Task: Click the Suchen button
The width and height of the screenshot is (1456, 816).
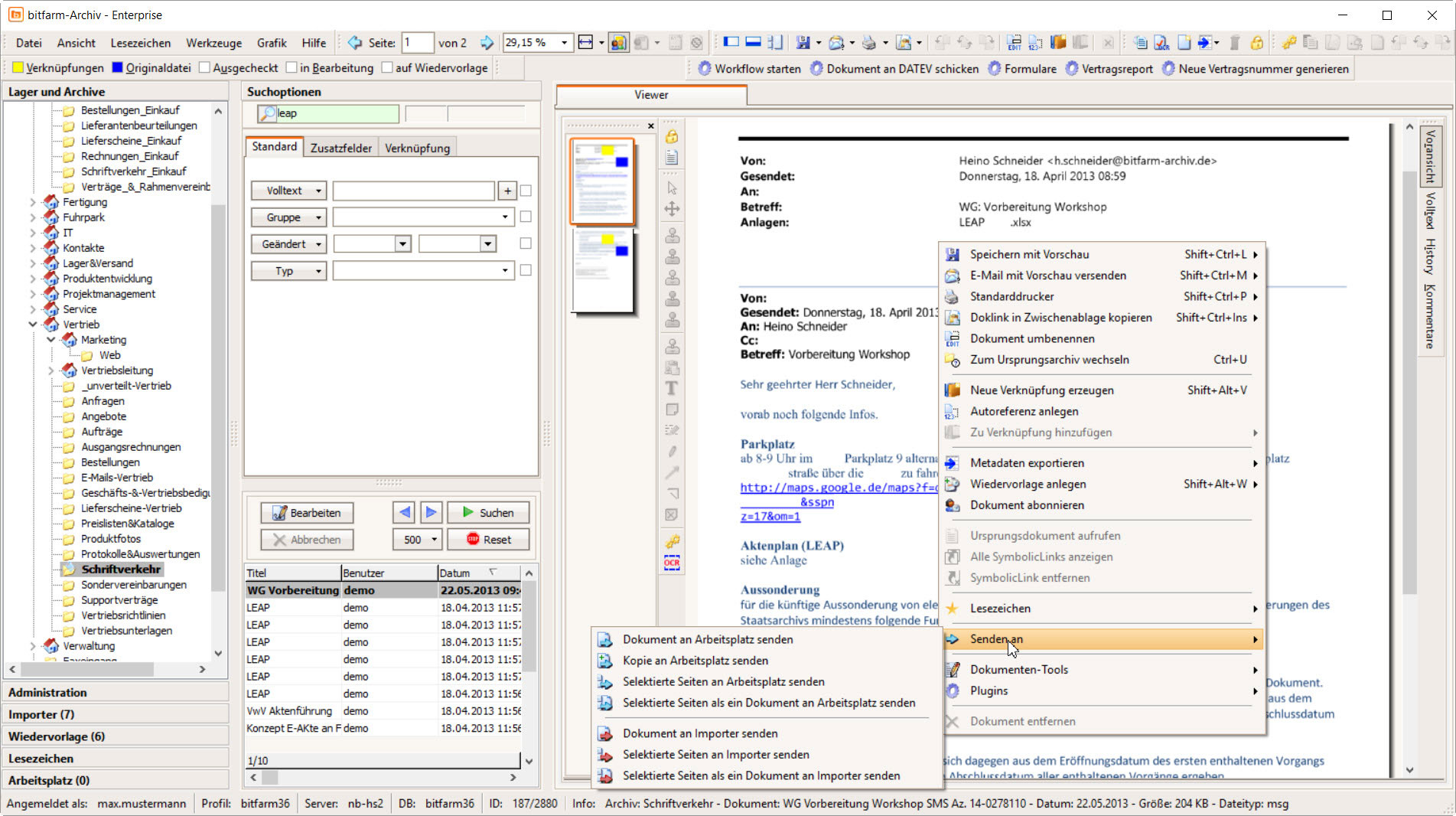Action: [x=487, y=513]
